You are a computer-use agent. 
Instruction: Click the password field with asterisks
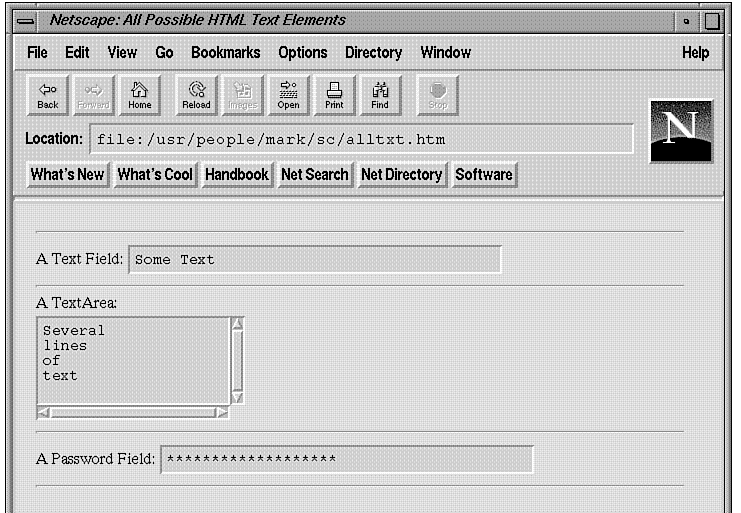(x=346, y=459)
